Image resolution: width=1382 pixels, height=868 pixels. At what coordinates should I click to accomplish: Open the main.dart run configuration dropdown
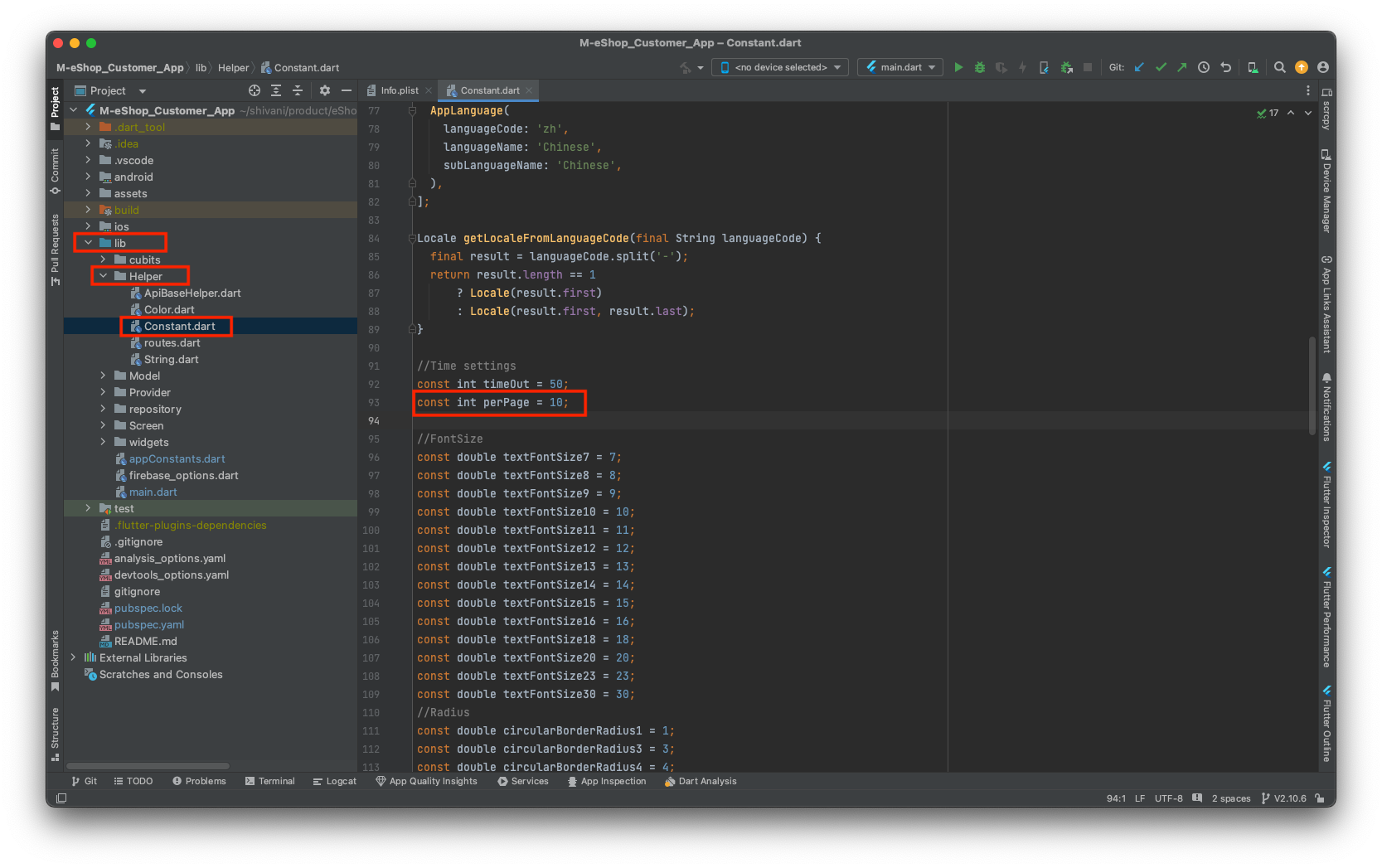[x=900, y=67]
